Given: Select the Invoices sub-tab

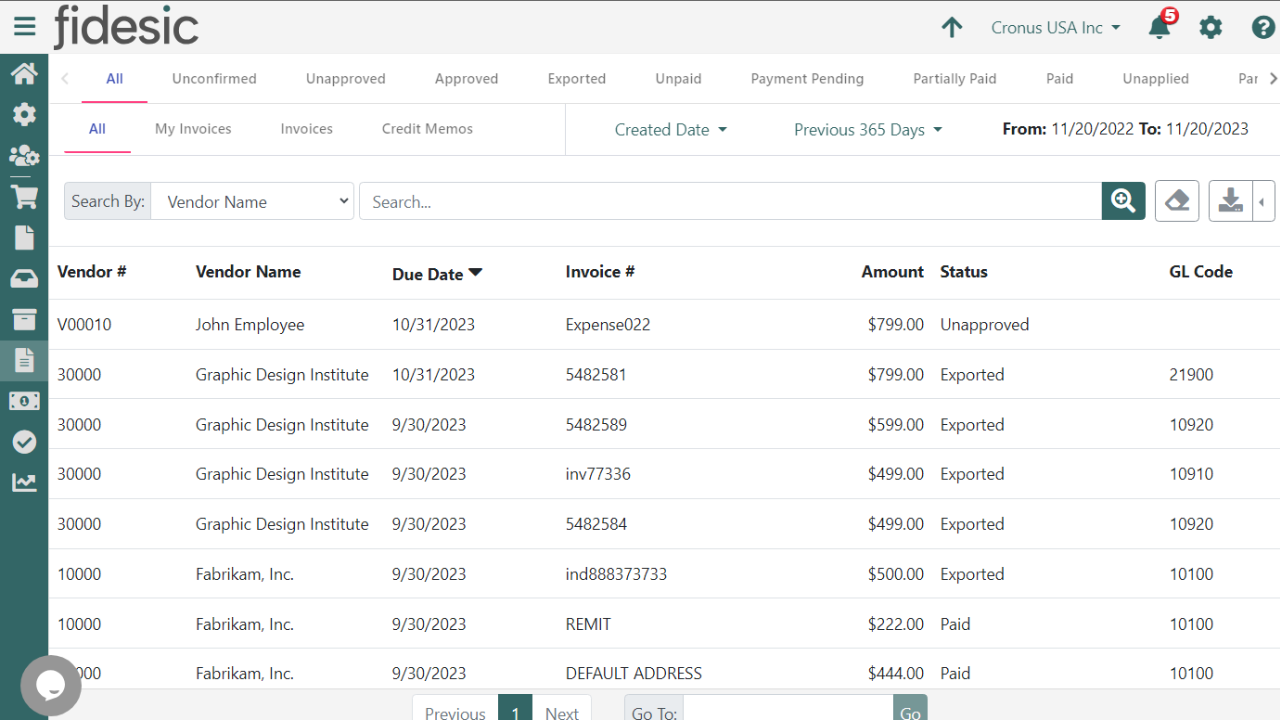Looking at the screenshot, I should point(306,128).
